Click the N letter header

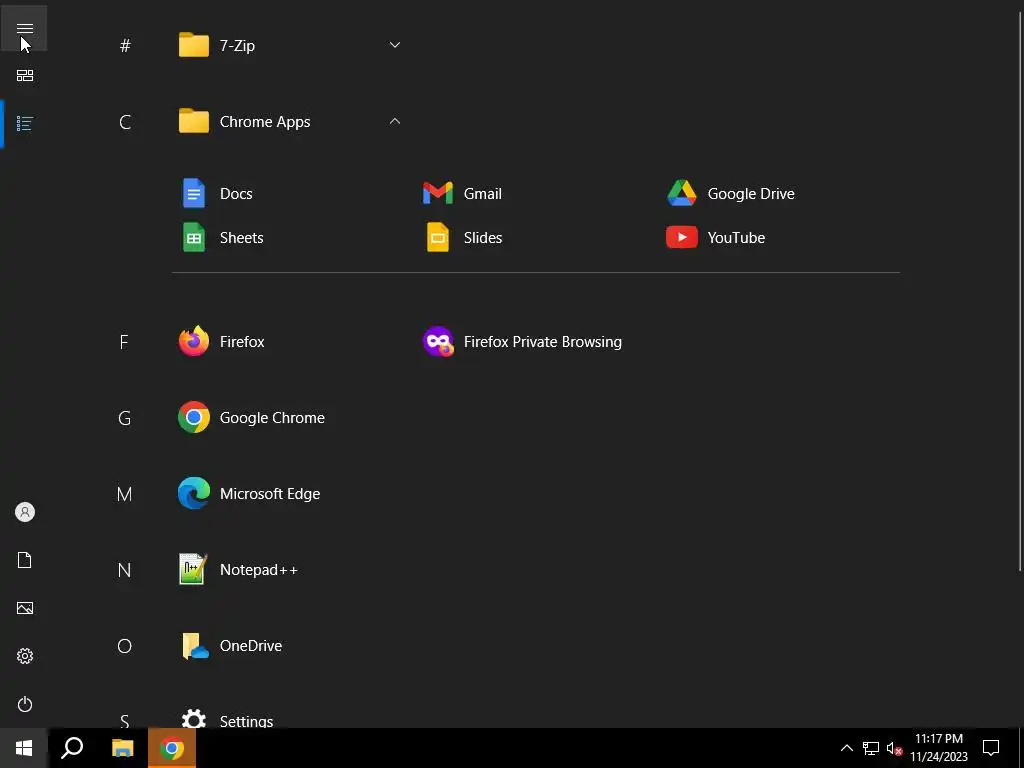[124, 570]
